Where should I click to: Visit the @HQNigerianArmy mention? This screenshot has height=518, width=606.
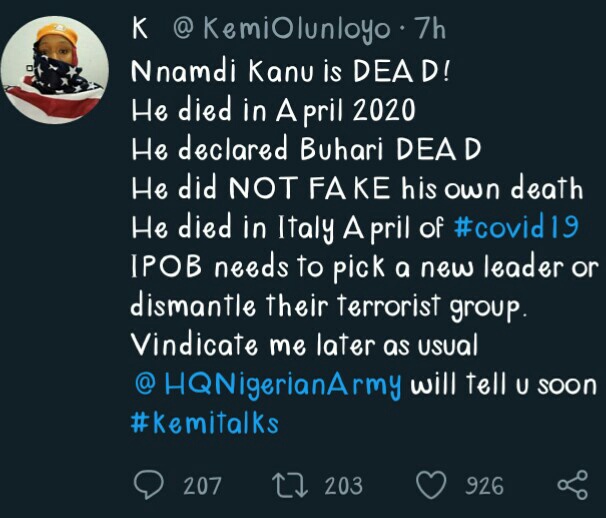pos(266,384)
